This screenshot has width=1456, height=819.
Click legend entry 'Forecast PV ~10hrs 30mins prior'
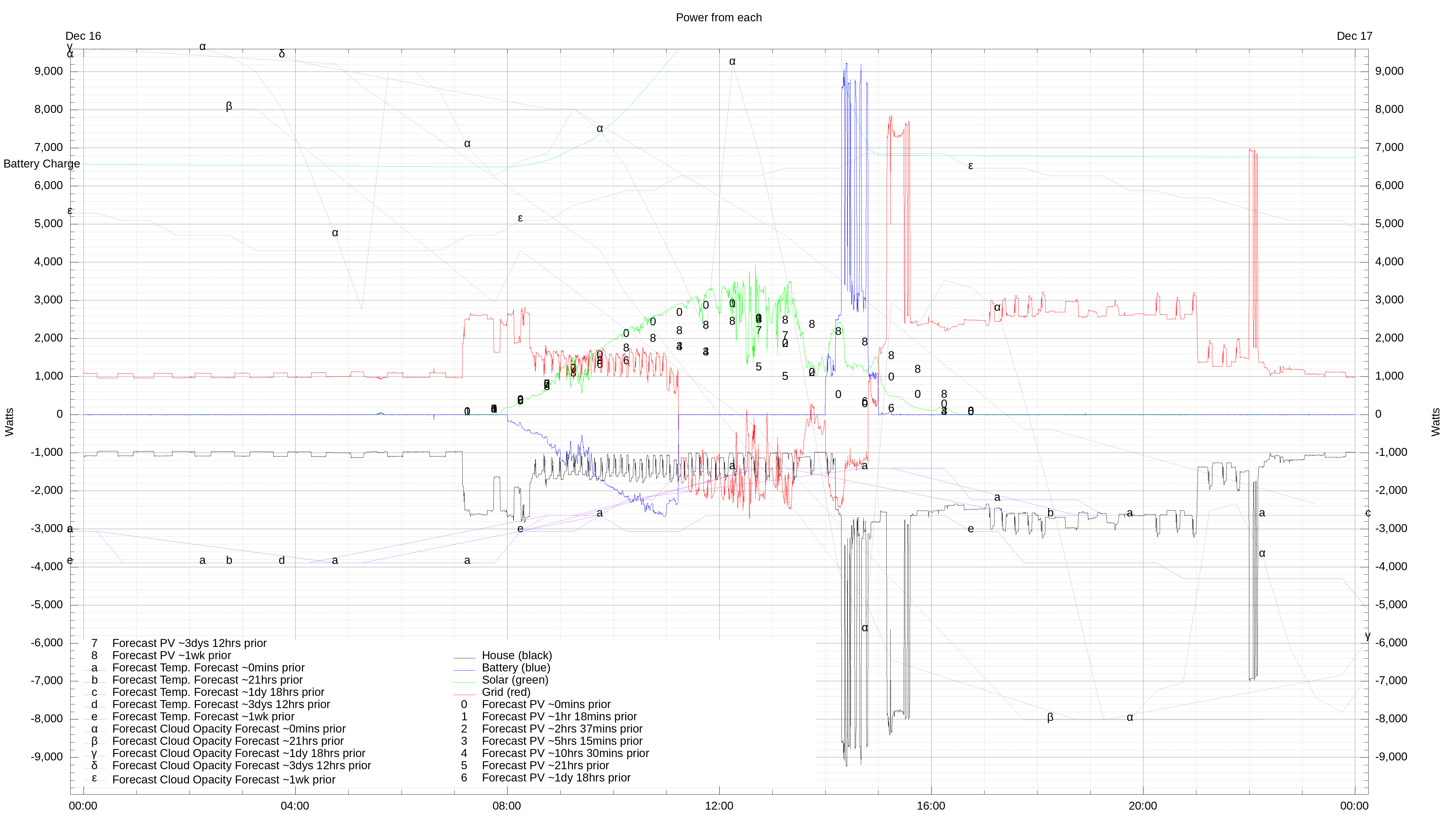click(565, 753)
